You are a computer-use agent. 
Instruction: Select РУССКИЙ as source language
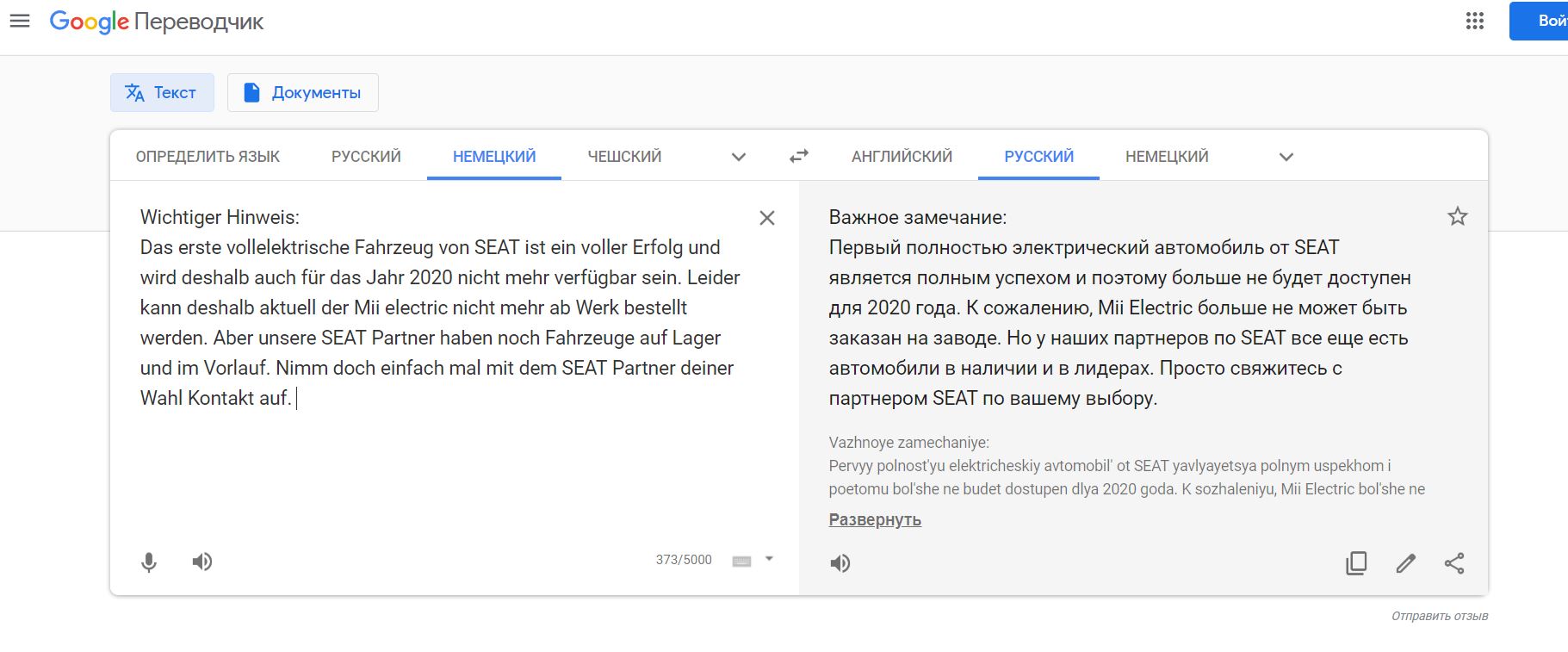pyautogui.click(x=366, y=156)
